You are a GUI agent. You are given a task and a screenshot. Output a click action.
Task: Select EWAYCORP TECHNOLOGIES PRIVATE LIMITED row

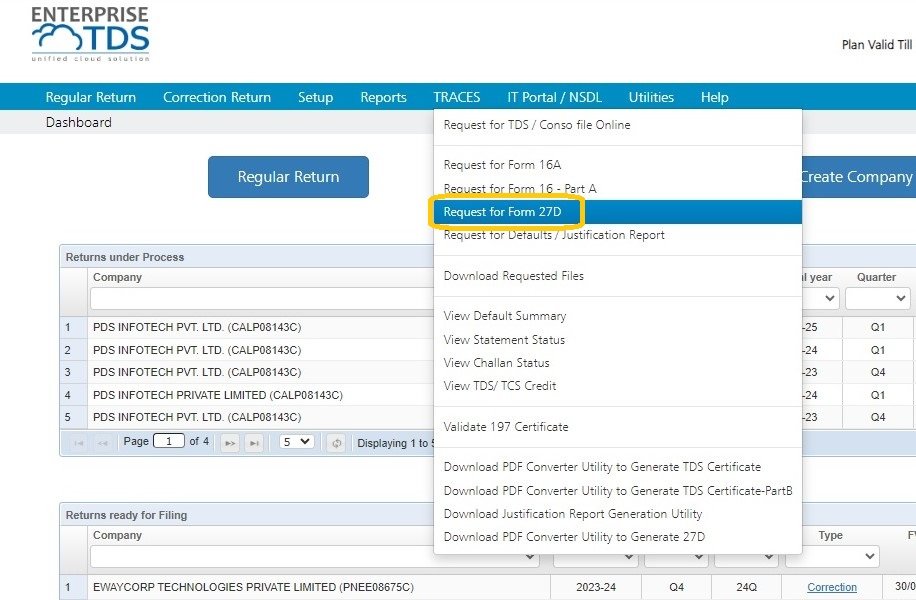pyautogui.click(x=253, y=587)
